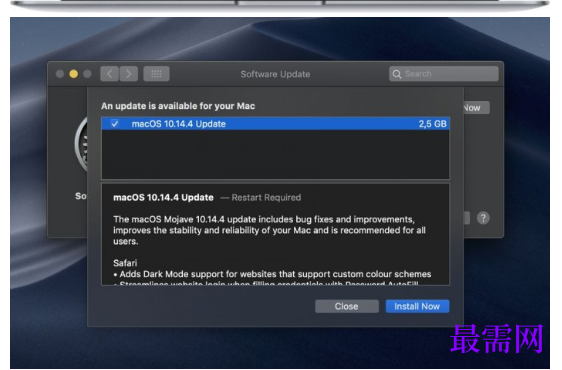Screen dimensions: 562x370
Task: Click the partly hidden Now button behind the sheet
Action: tap(476, 108)
